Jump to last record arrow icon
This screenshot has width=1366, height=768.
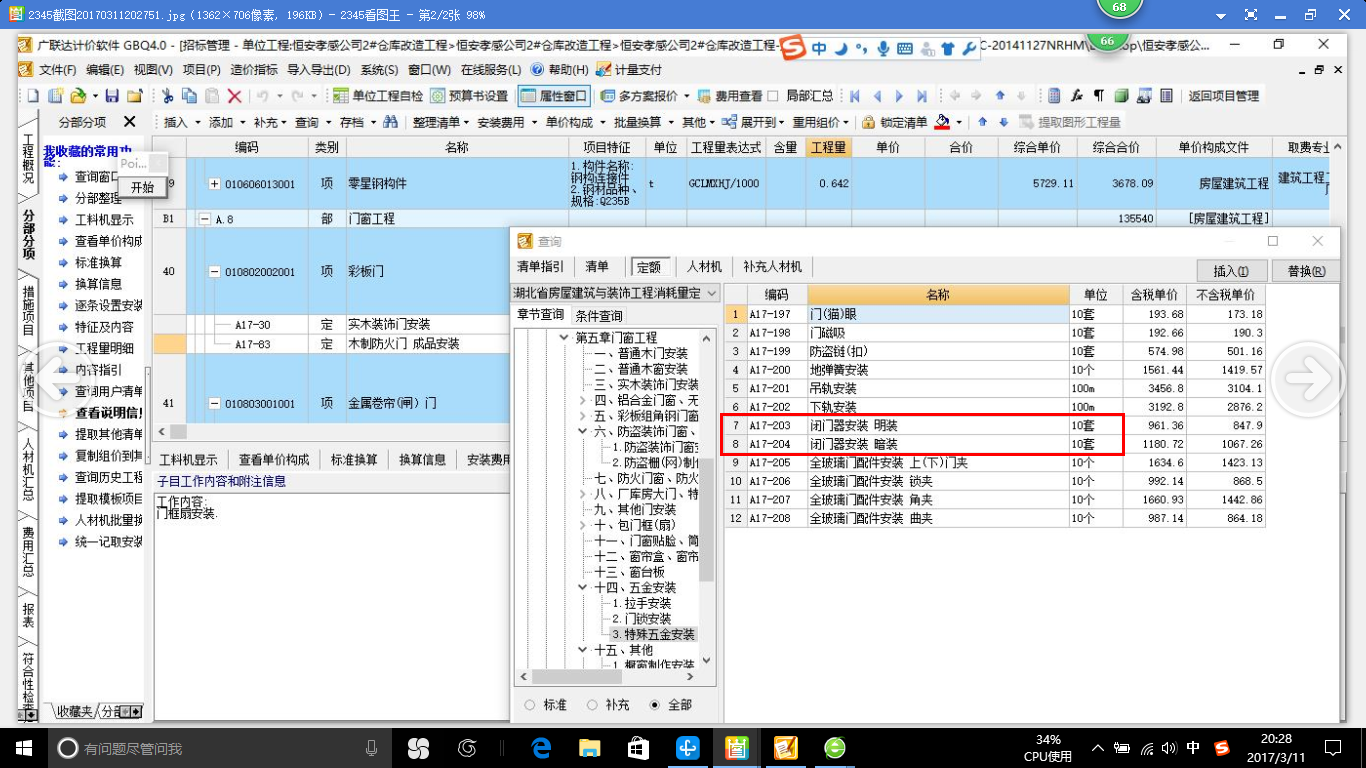tap(921, 96)
